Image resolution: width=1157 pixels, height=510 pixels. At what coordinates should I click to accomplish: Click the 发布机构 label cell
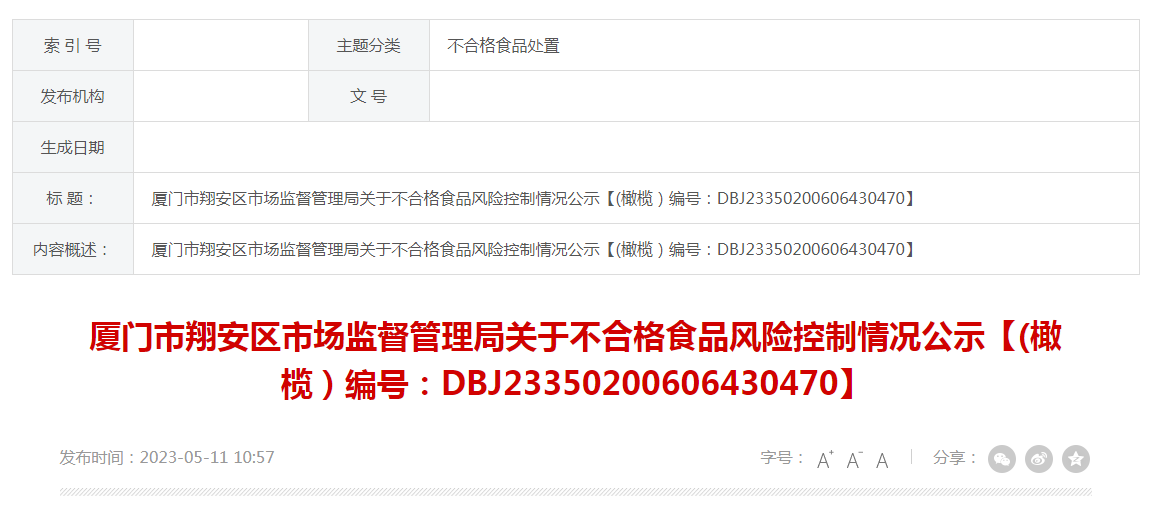[x=73, y=97]
